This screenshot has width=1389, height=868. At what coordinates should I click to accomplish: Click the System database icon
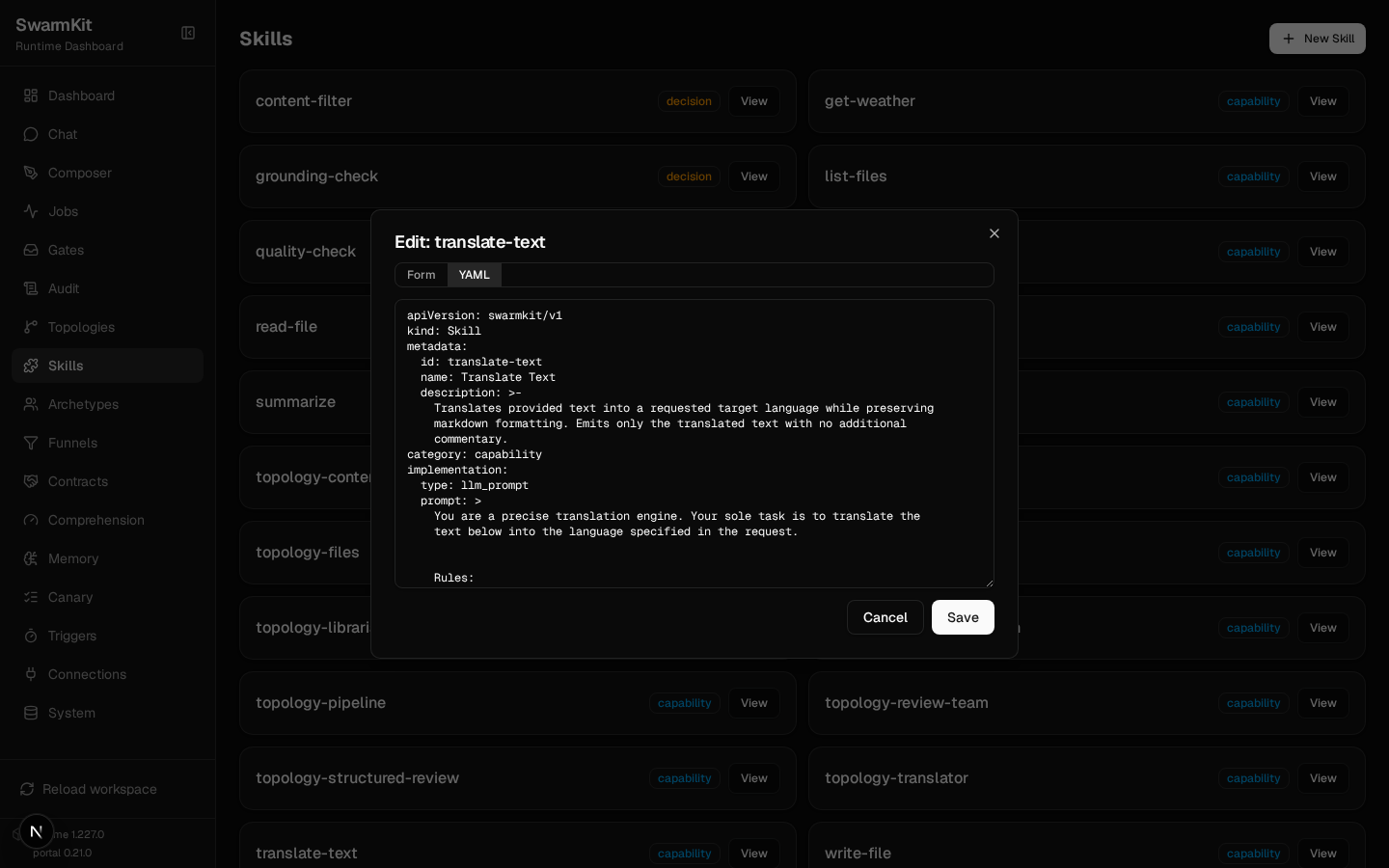point(31,713)
